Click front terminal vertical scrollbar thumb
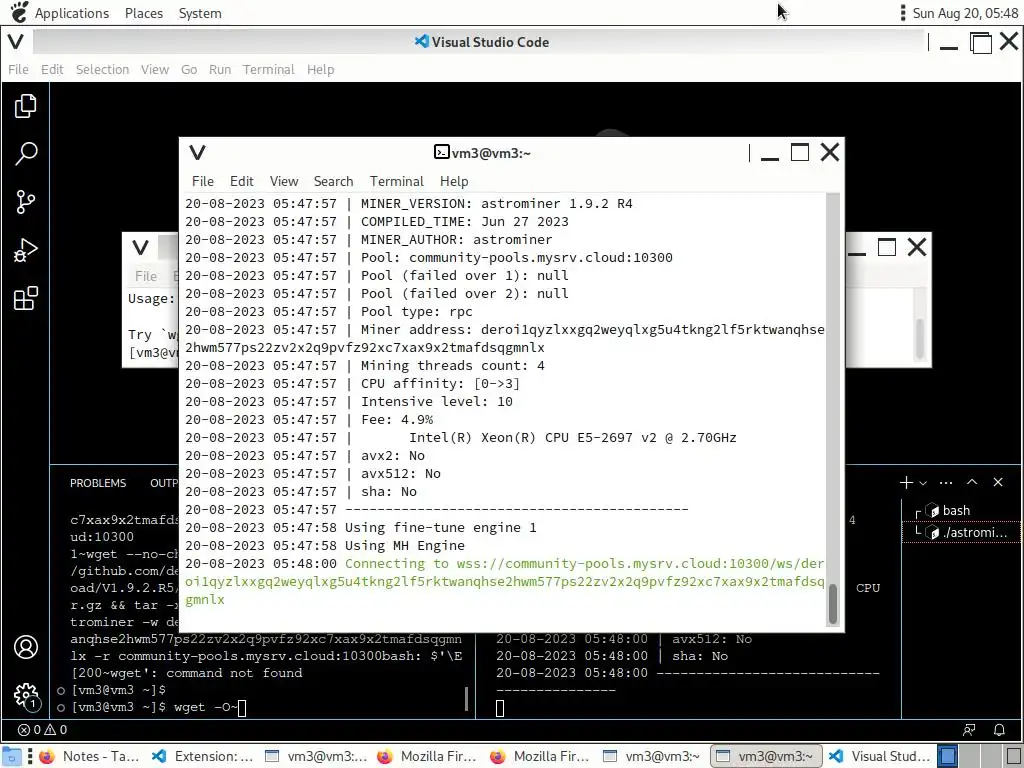1024x768 pixels. (x=833, y=605)
